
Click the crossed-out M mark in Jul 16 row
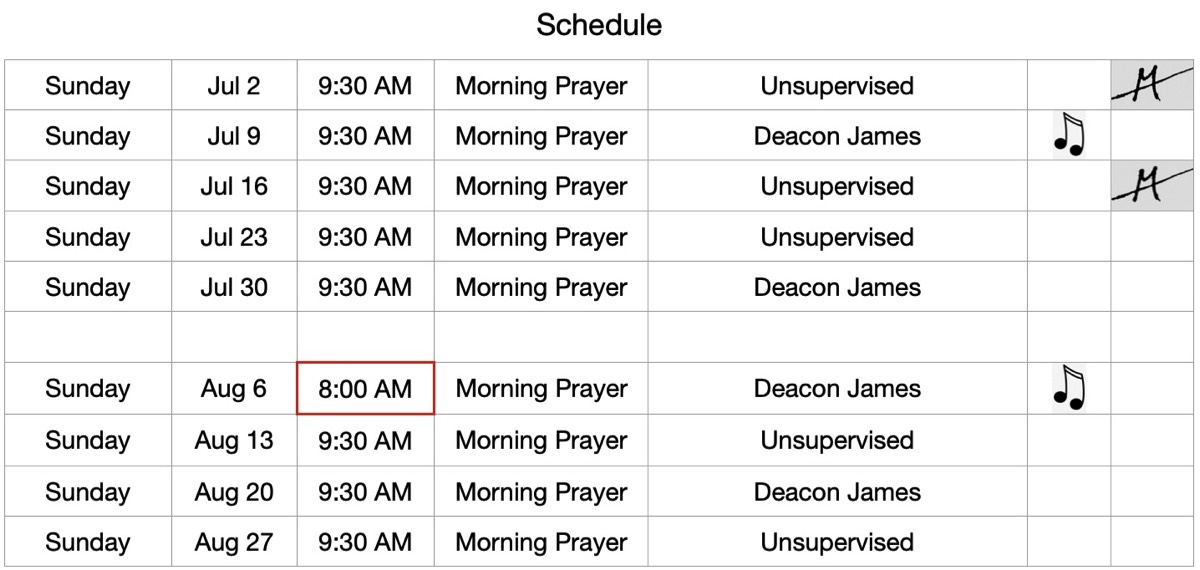click(1153, 186)
